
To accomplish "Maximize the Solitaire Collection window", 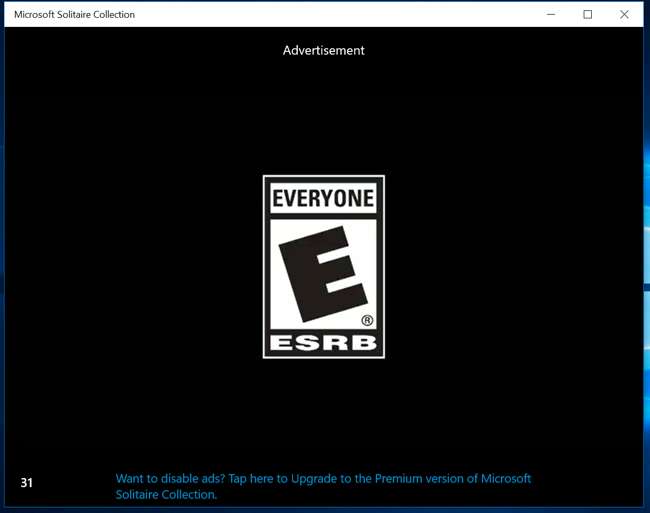I will coord(587,14).
